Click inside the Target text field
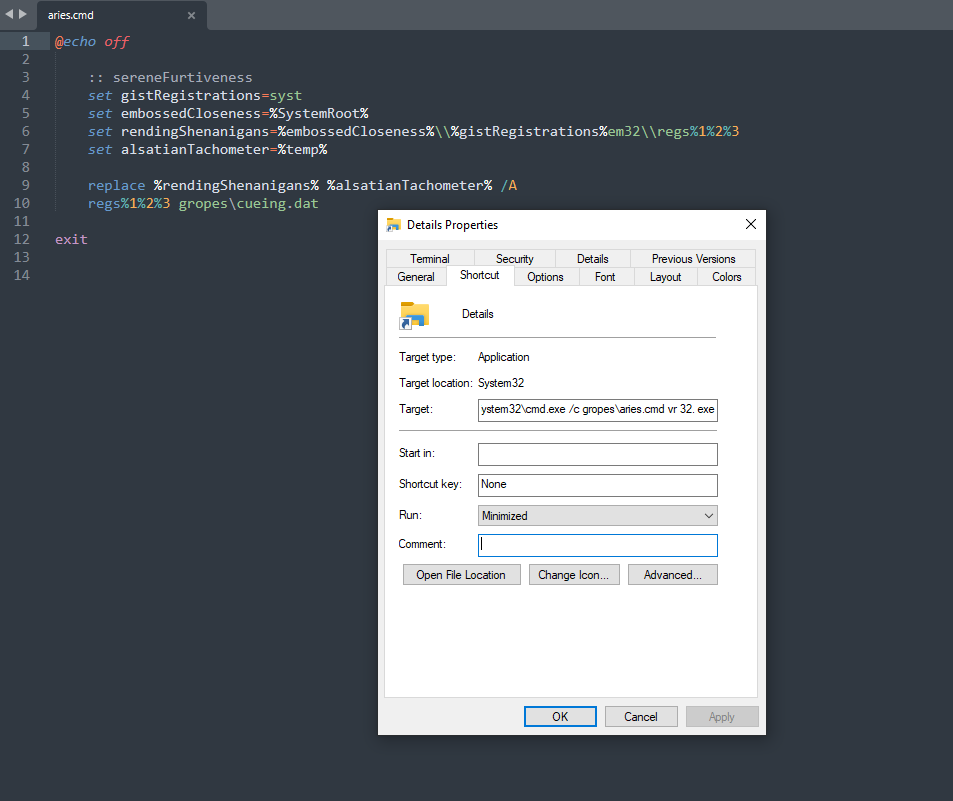Viewport: 953px width, 801px height. click(597, 409)
